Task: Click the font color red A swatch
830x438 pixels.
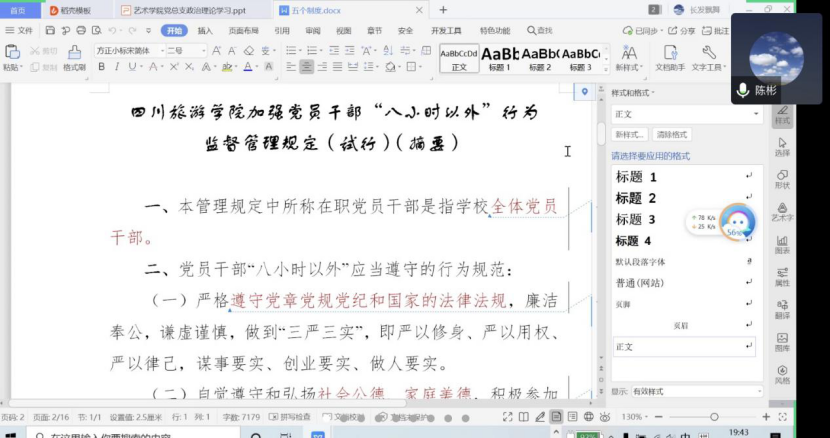Action: tap(248, 67)
